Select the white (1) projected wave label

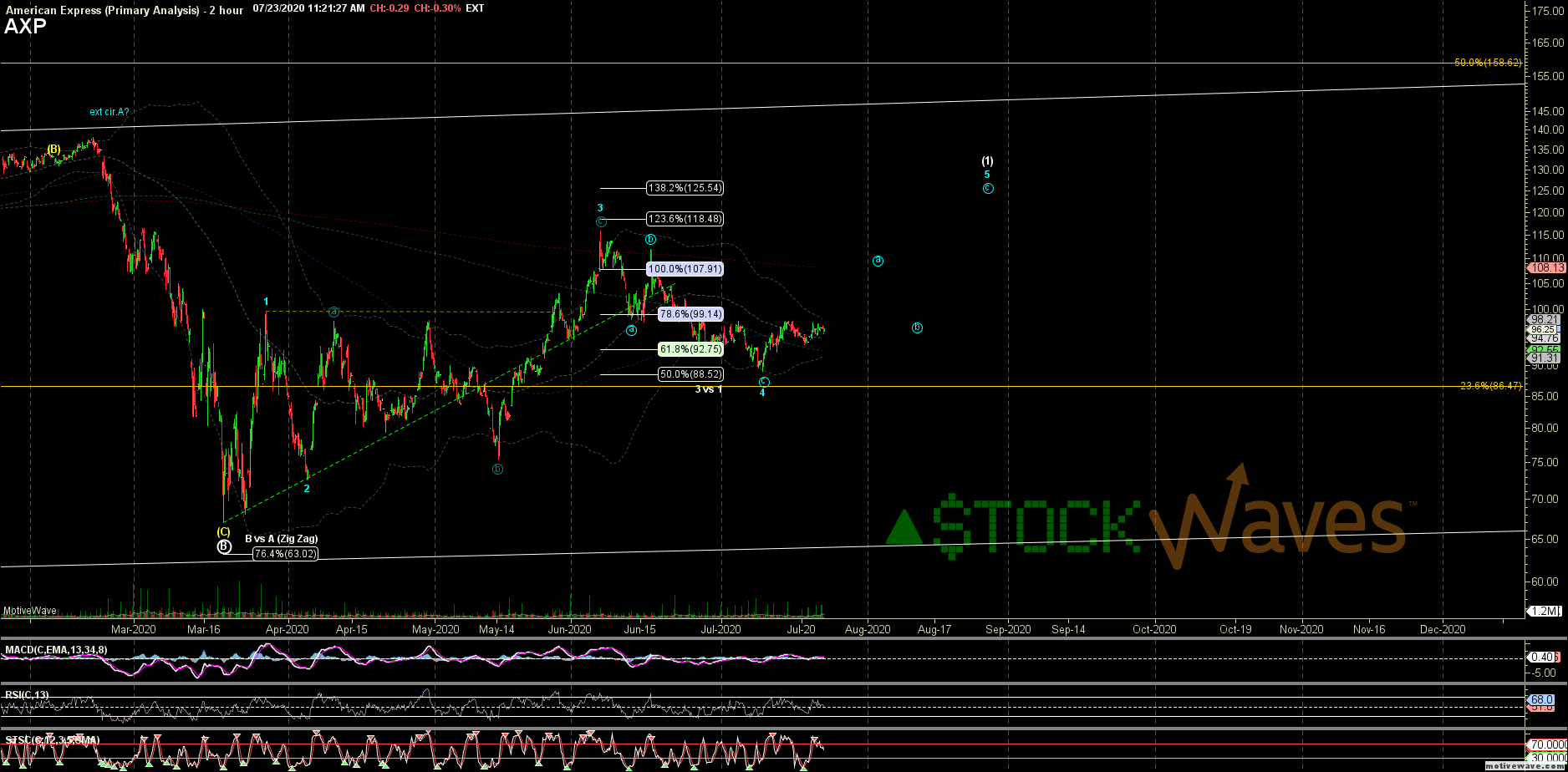tap(987, 160)
